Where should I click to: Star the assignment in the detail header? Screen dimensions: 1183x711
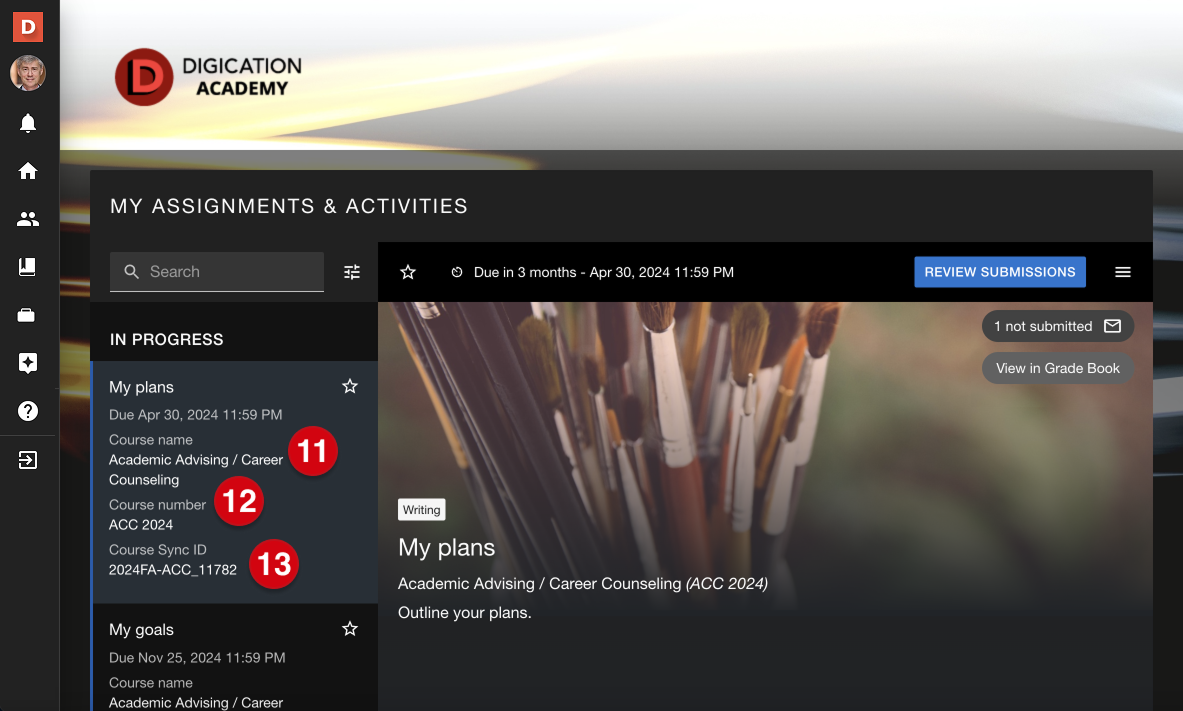coord(408,272)
